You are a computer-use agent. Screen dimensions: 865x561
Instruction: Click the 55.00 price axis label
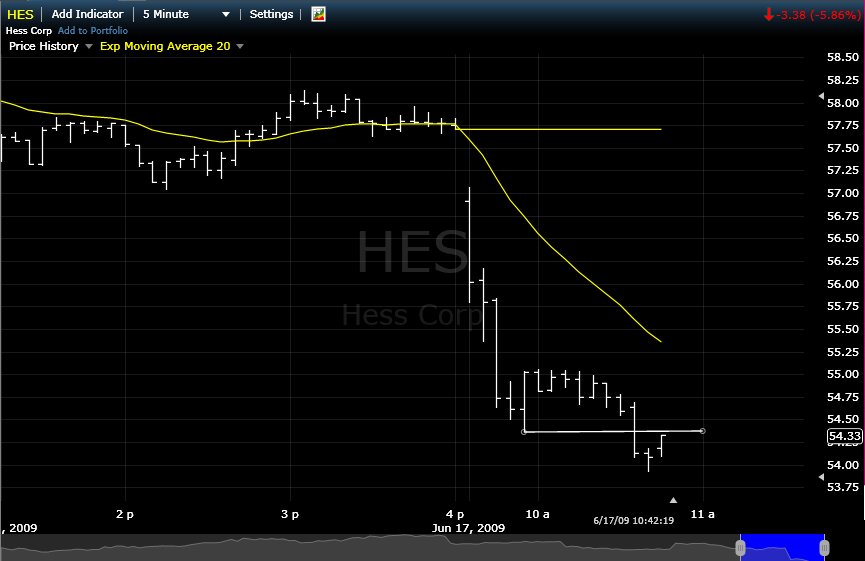tap(843, 374)
